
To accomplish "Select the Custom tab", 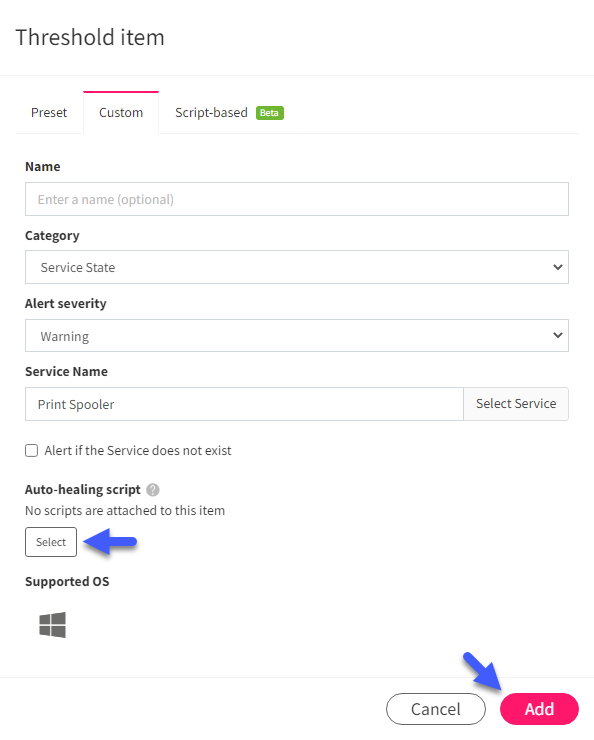I will point(121,113).
